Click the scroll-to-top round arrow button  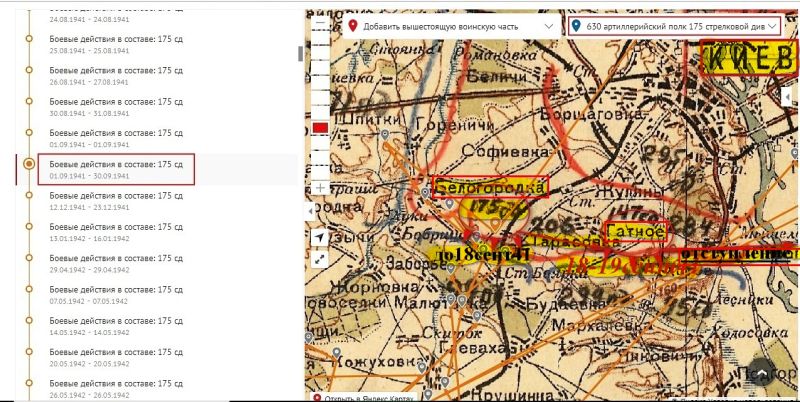click(x=761, y=372)
